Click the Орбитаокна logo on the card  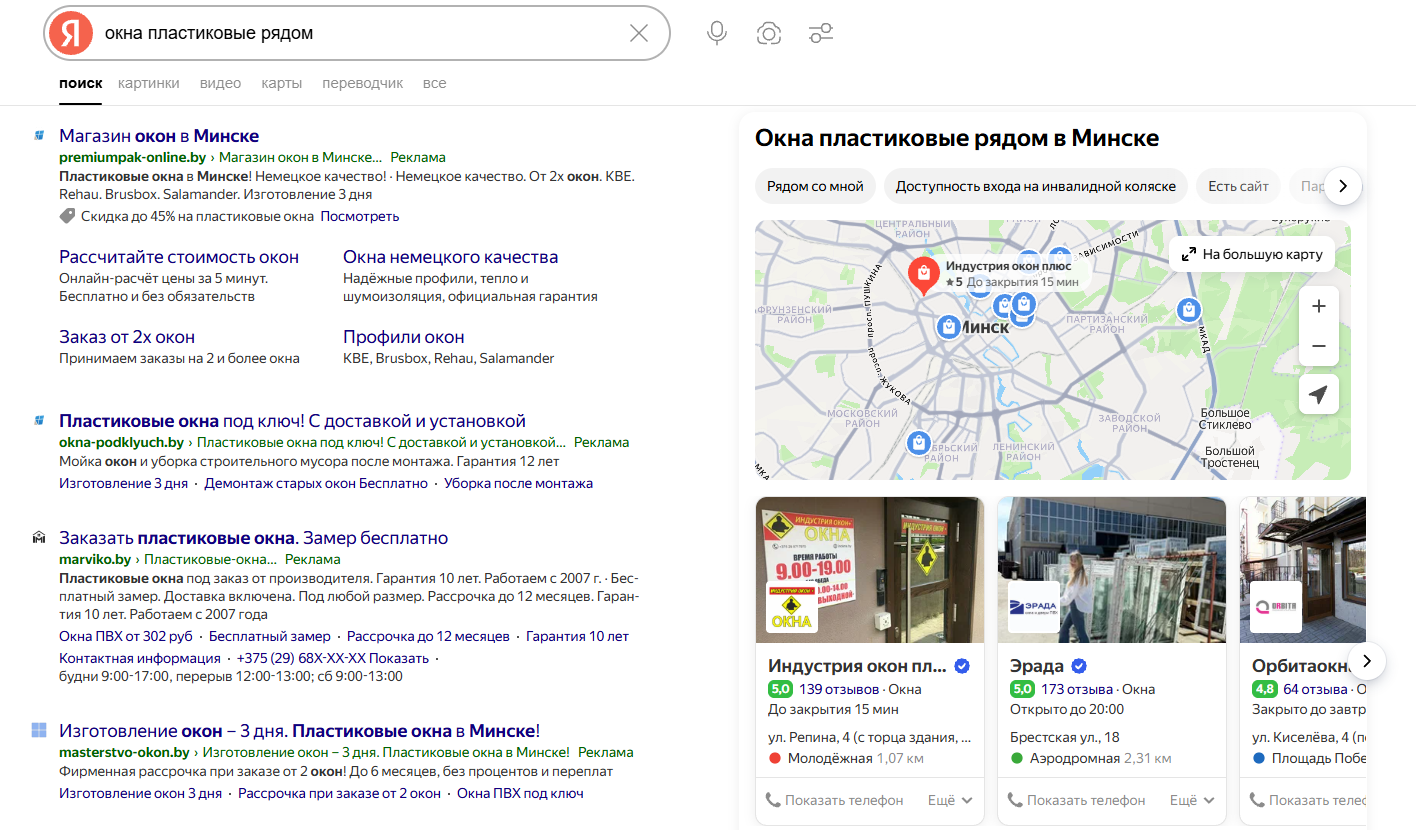pyautogui.click(x=1276, y=607)
